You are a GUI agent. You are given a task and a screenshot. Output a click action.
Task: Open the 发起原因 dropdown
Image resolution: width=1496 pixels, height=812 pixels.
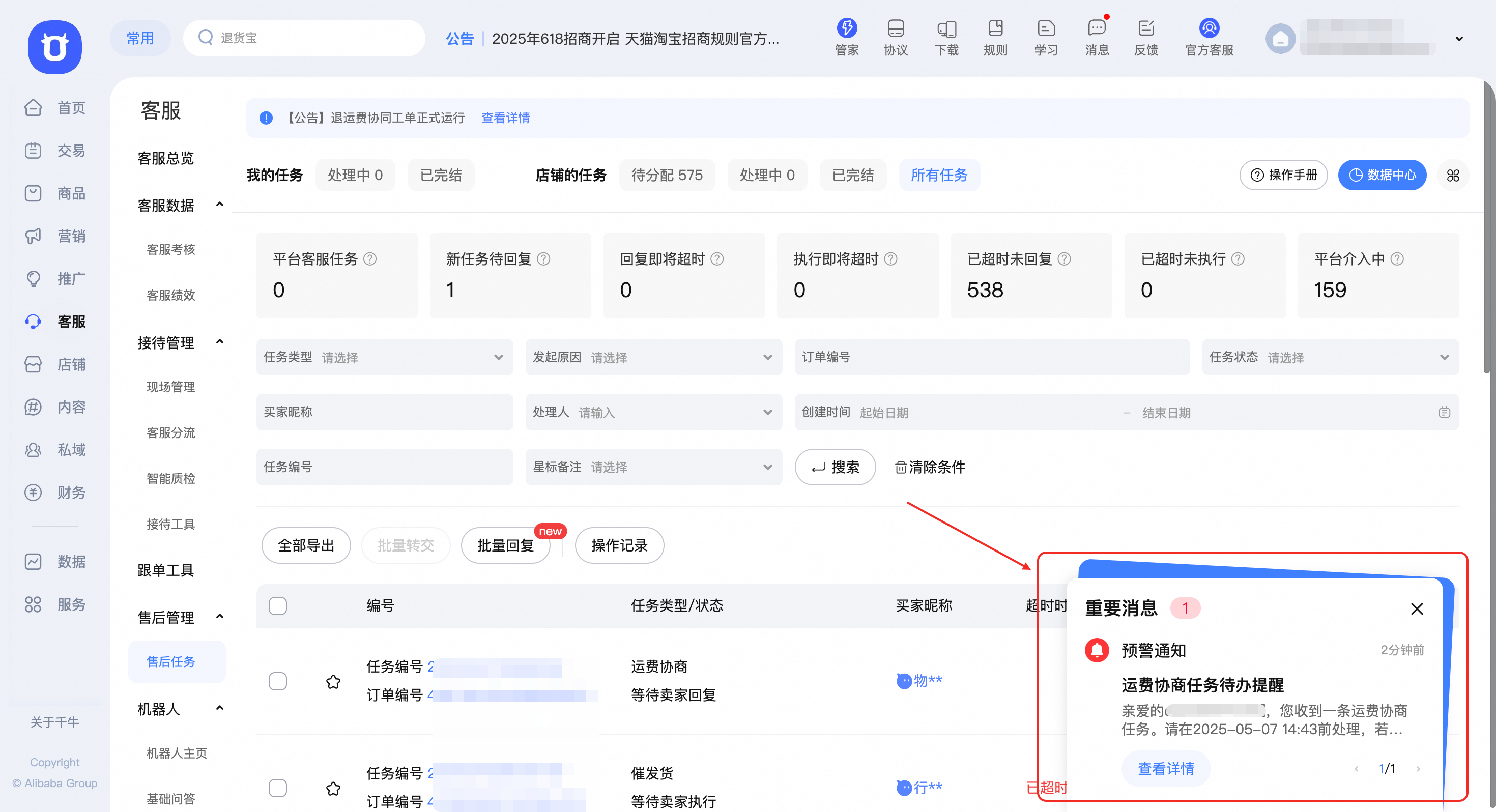(653, 357)
